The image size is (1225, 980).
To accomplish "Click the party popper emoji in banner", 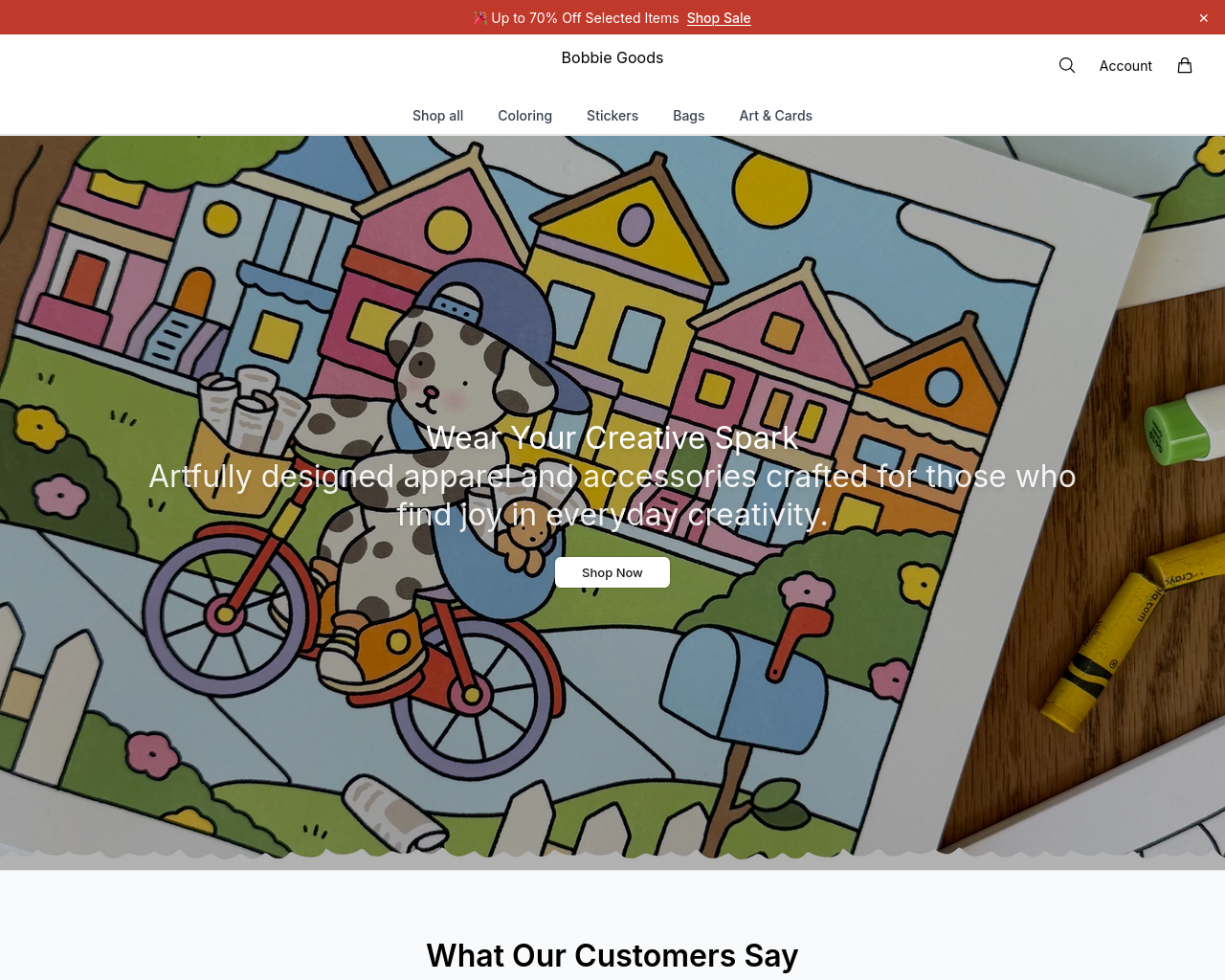I will (480, 18).
